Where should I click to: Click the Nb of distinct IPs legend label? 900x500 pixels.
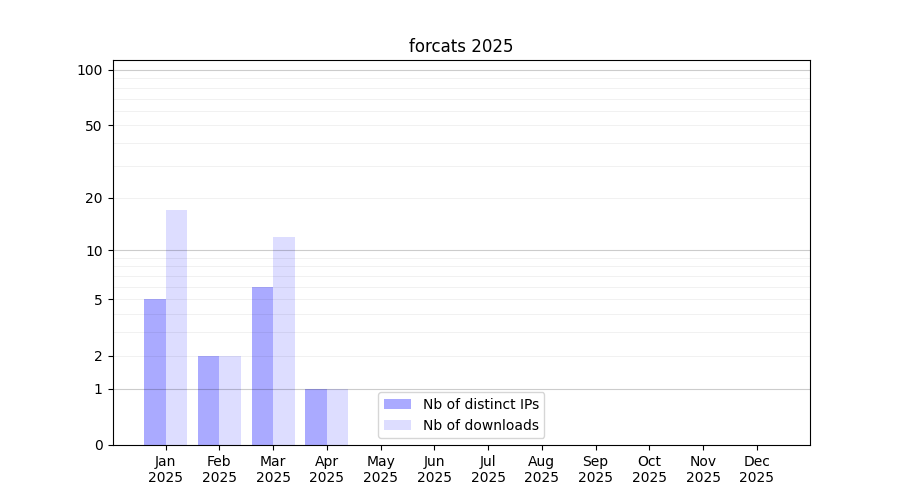(480, 404)
